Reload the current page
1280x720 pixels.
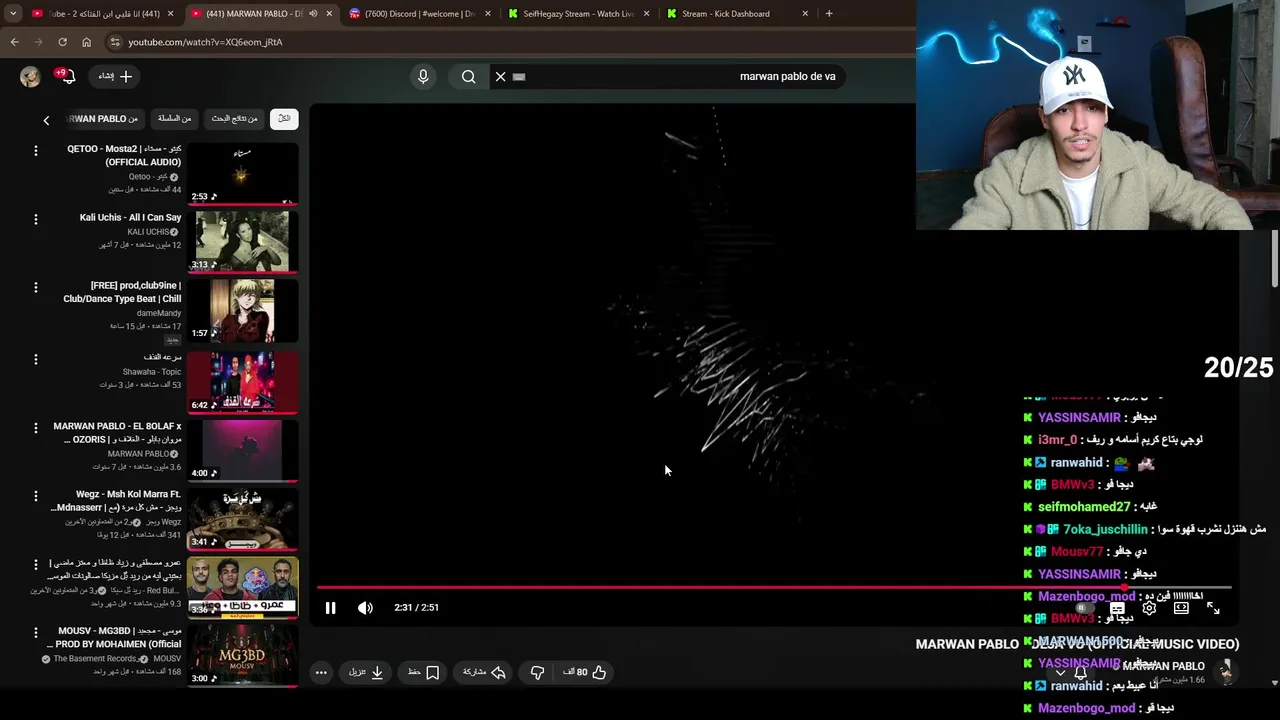coord(62,42)
